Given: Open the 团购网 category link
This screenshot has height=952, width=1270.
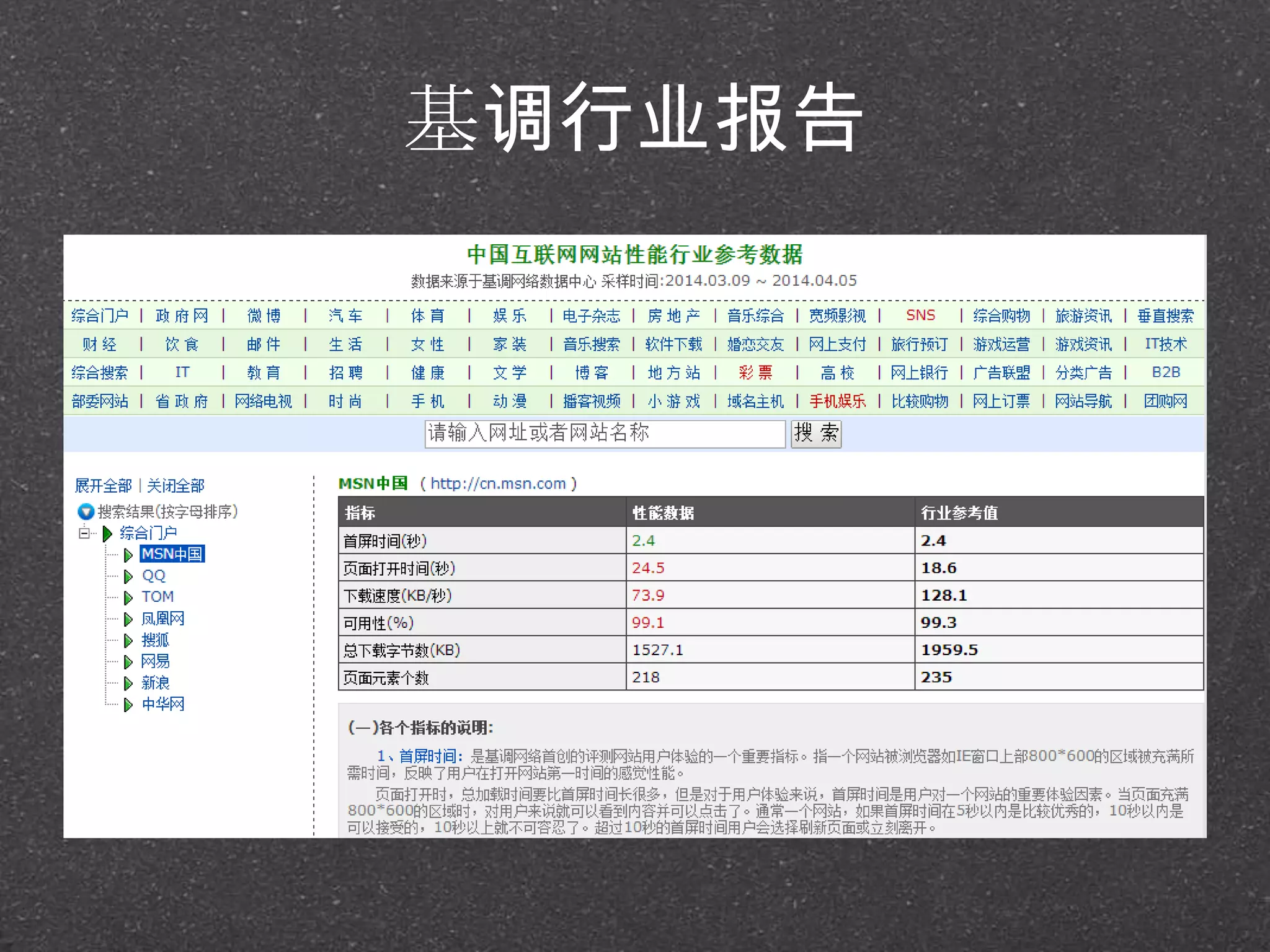Looking at the screenshot, I should pyautogui.click(x=1165, y=401).
